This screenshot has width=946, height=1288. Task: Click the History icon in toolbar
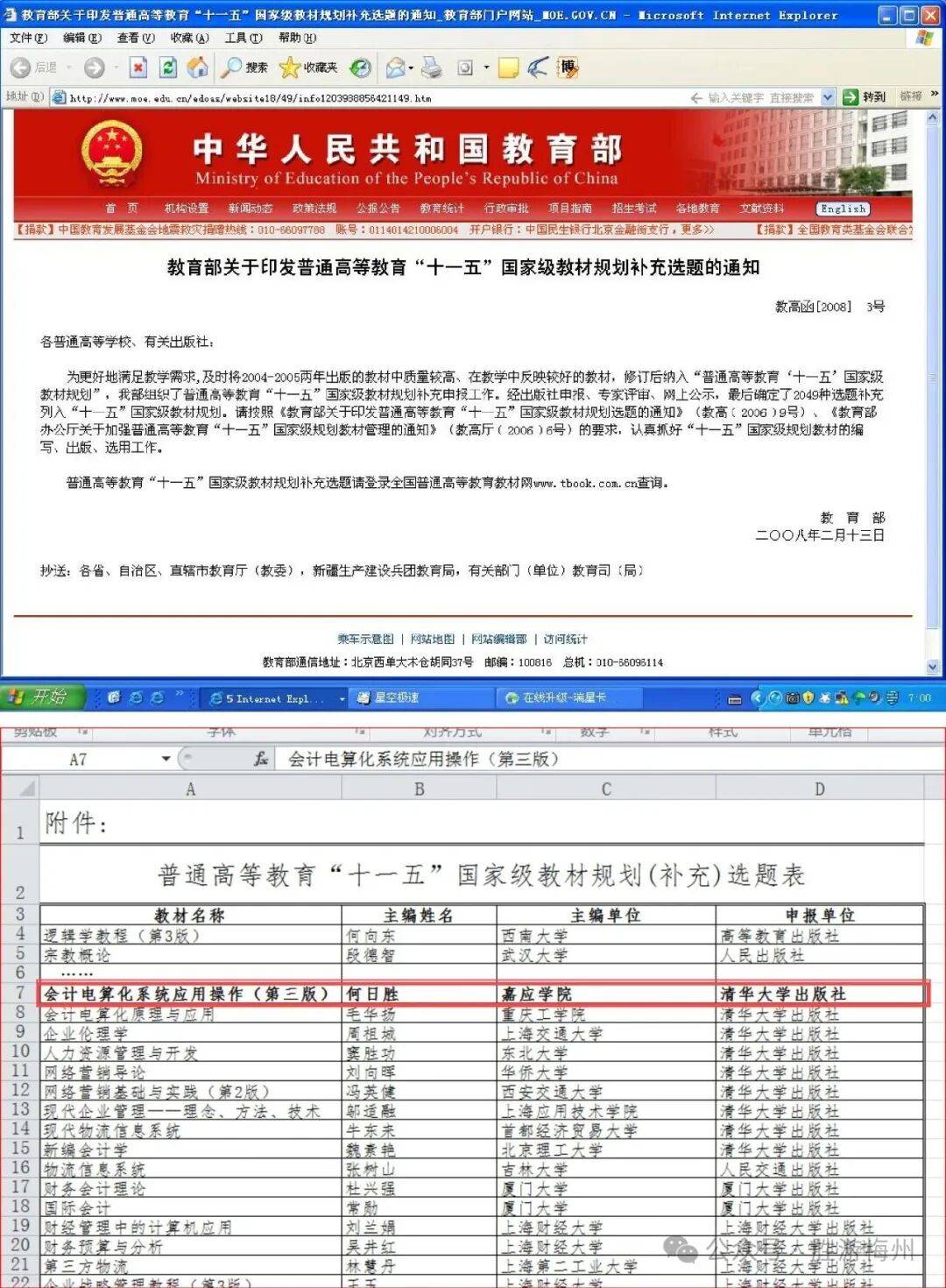click(x=360, y=67)
